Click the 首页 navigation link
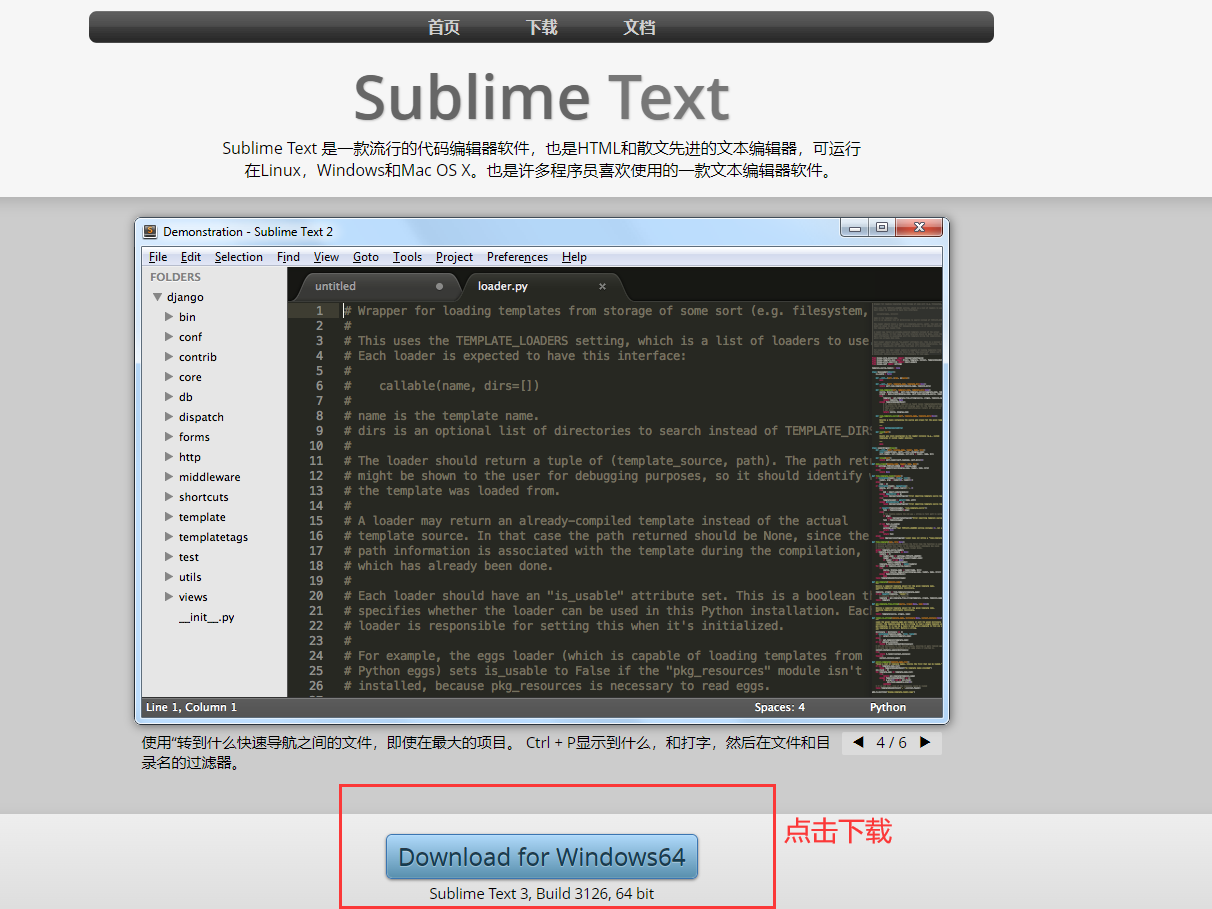 [x=444, y=27]
